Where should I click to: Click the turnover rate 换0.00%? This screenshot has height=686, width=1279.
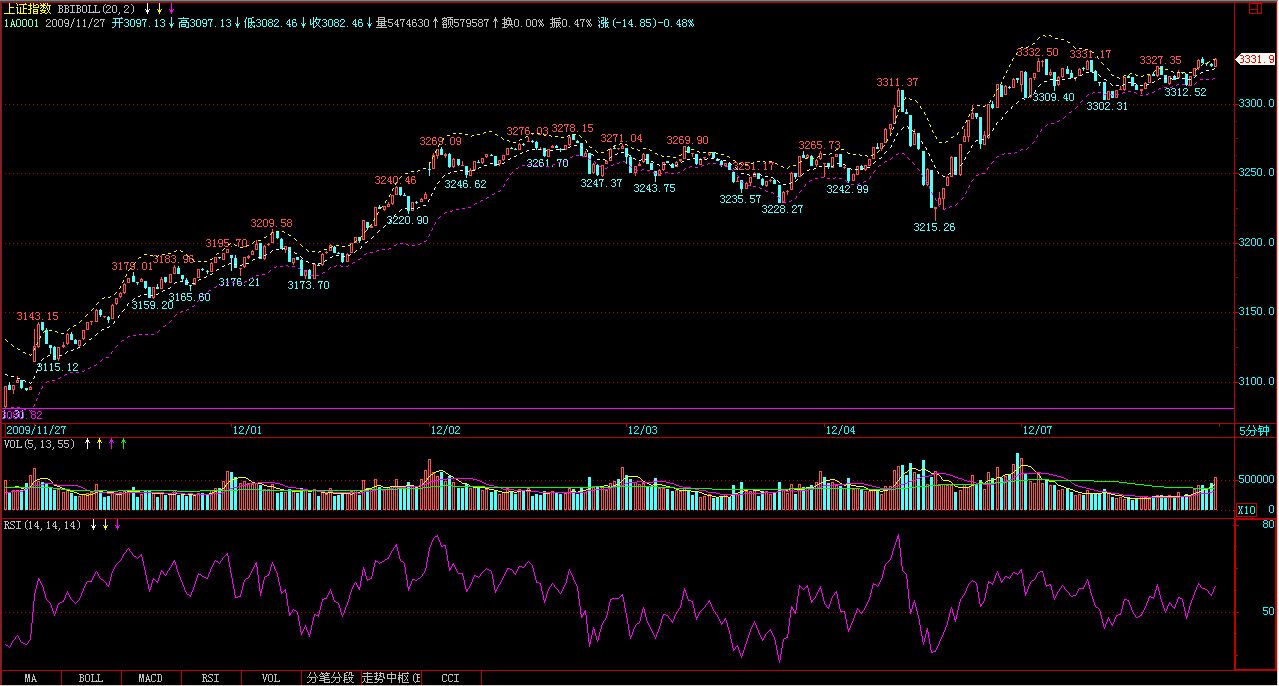click(523, 22)
